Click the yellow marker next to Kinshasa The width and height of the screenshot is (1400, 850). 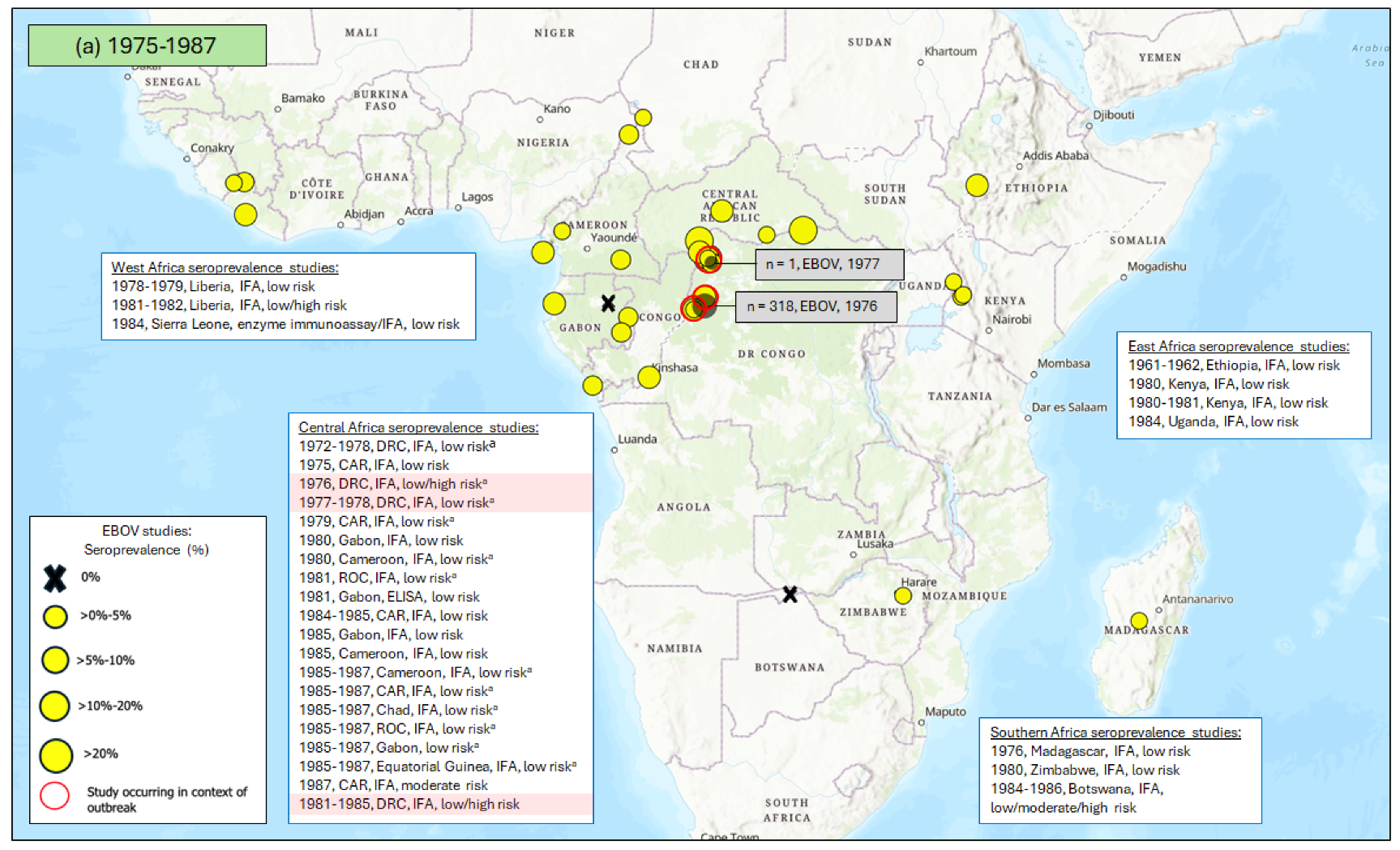(649, 377)
